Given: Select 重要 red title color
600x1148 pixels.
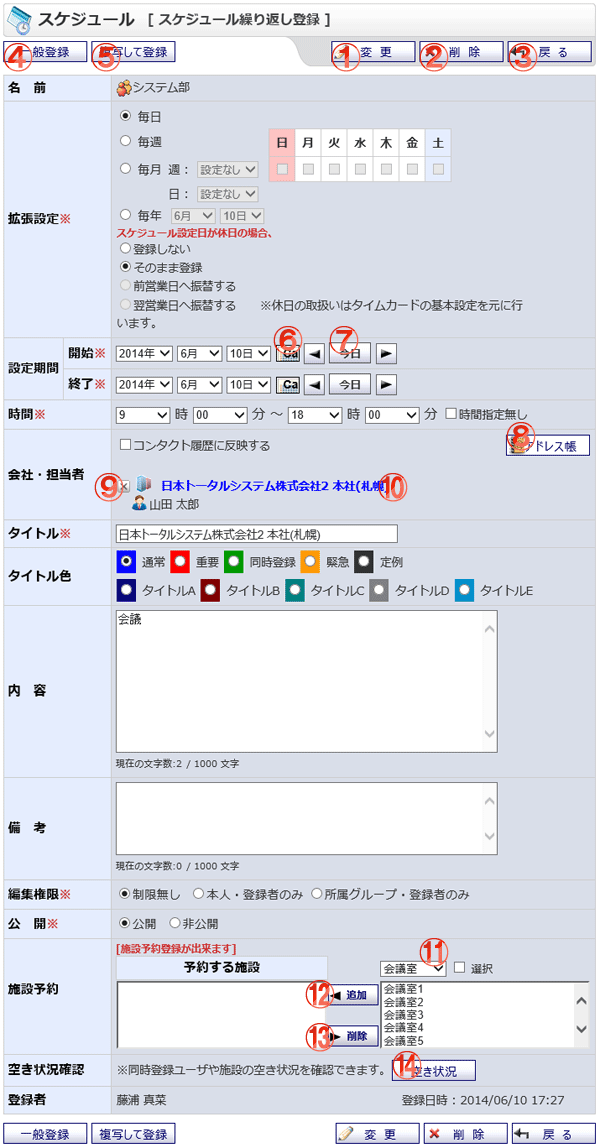Looking at the screenshot, I should (x=181, y=562).
